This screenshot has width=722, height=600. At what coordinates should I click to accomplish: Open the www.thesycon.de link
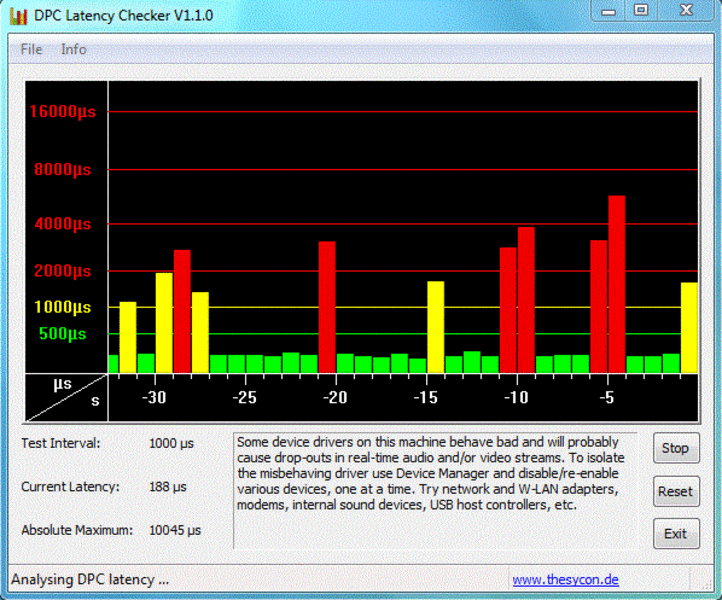click(x=565, y=579)
